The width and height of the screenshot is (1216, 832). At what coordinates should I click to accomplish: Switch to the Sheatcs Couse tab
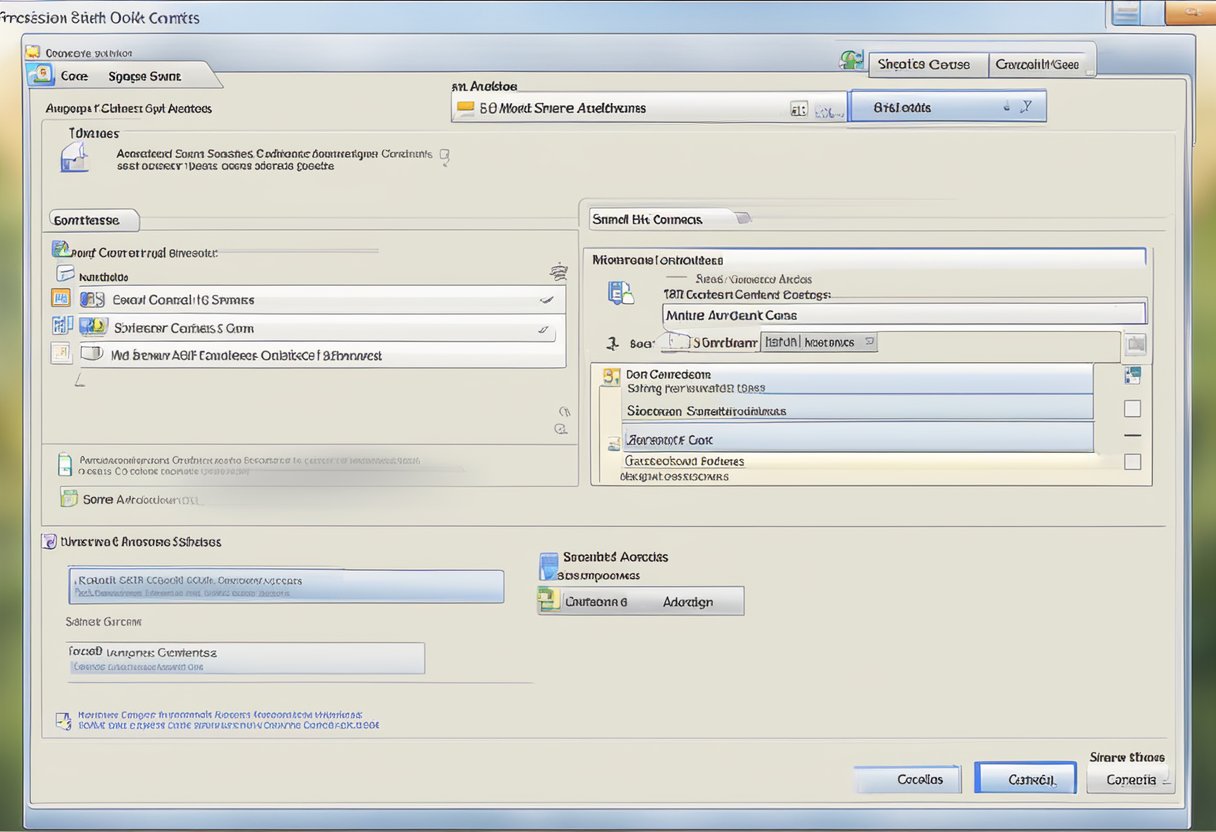click(924, 64)
